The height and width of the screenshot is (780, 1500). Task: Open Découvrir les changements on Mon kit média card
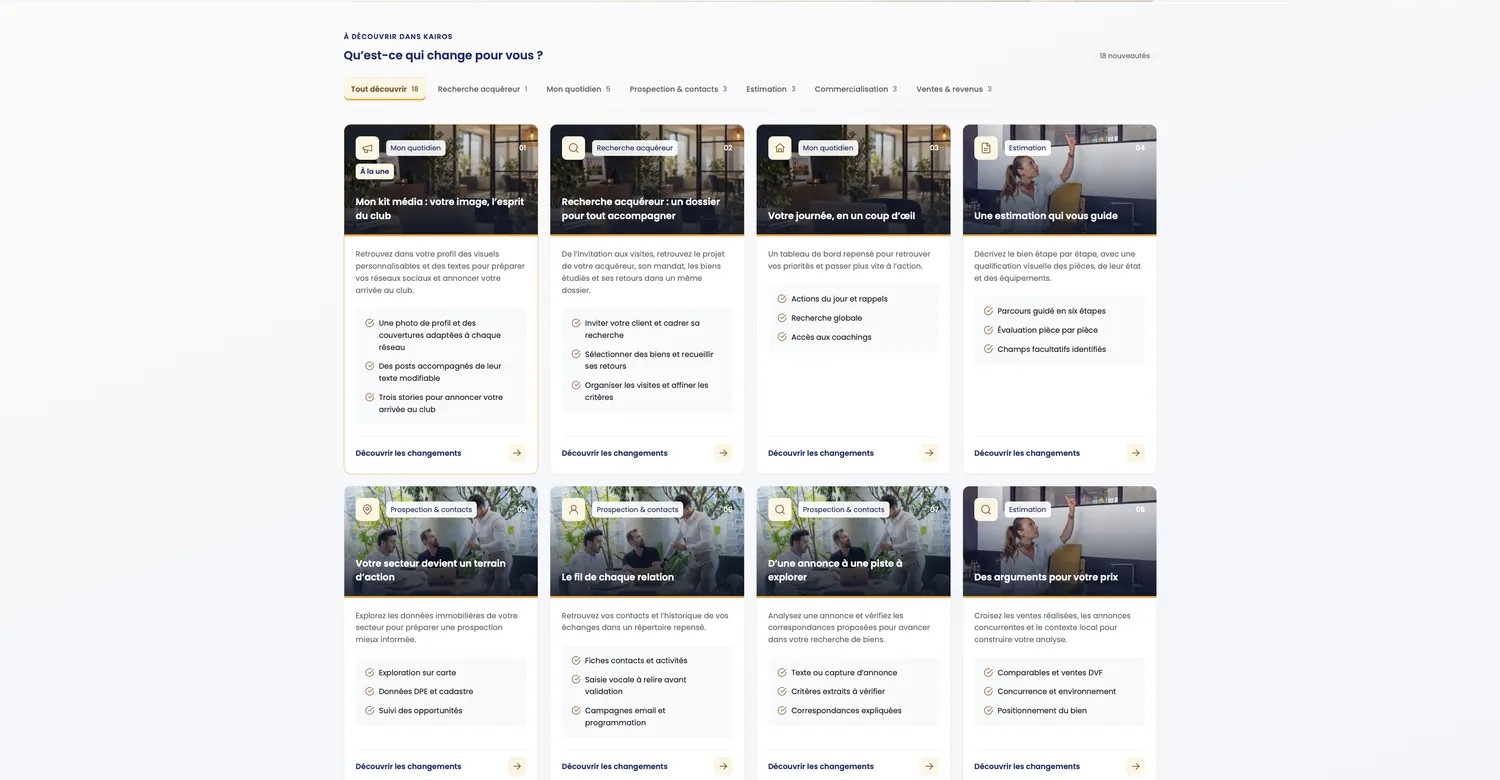408,453
